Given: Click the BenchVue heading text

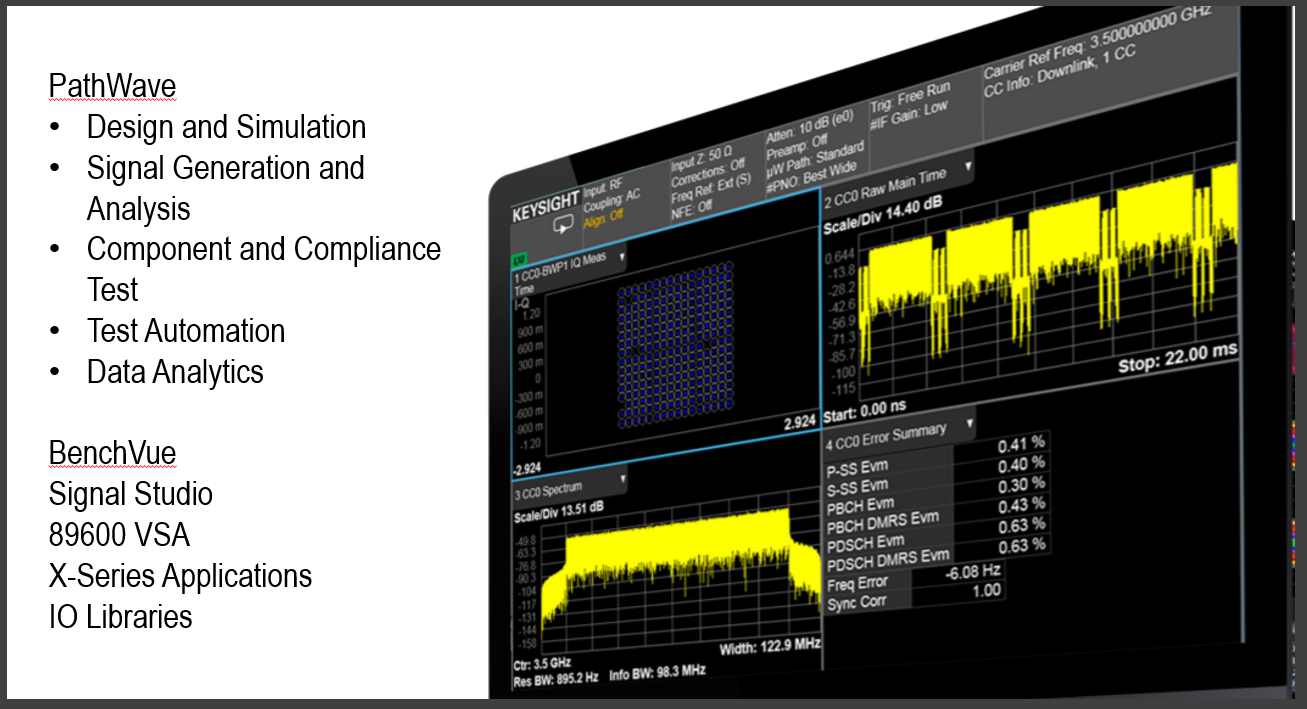Looking at the screenshot, I should pos(112,453).
